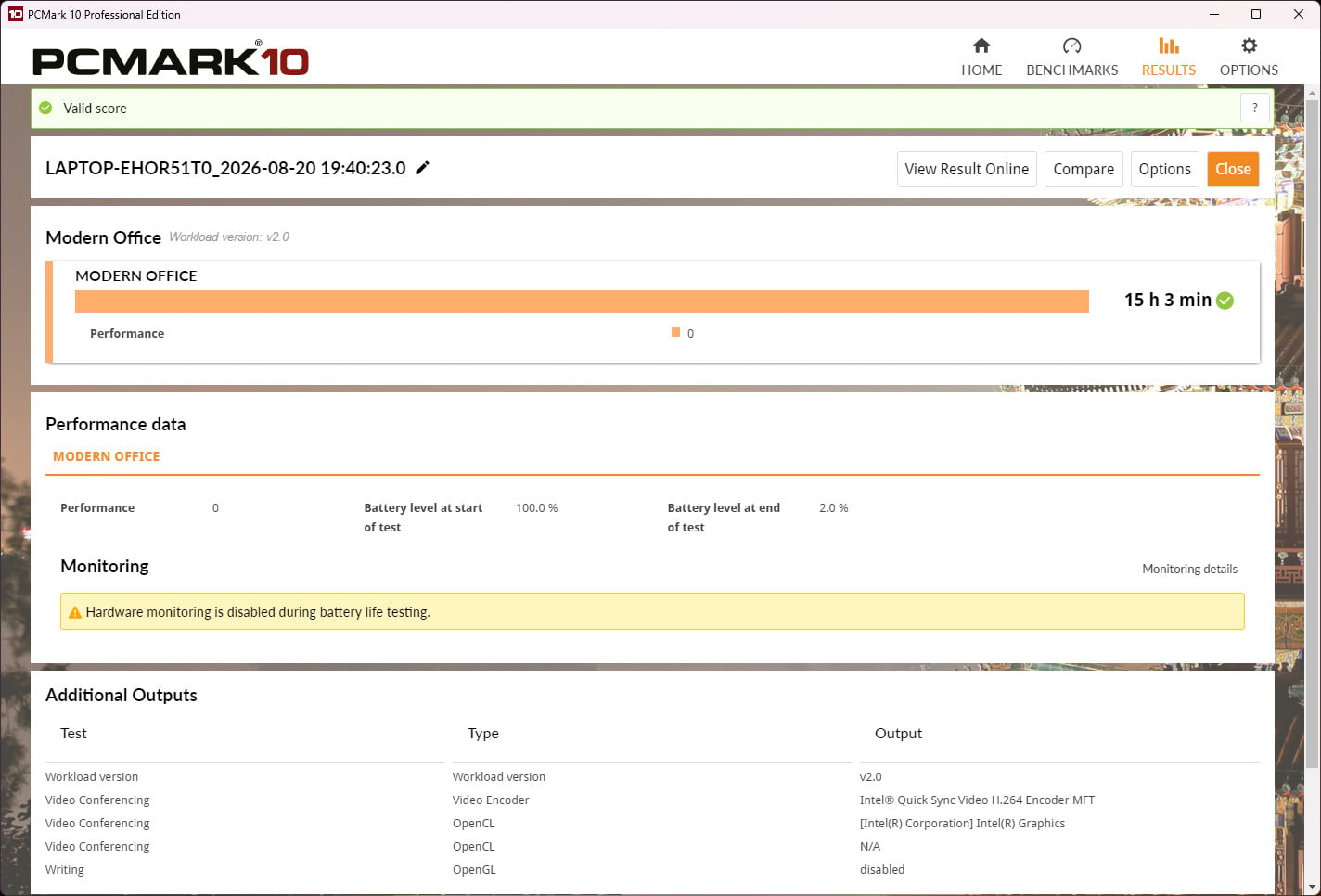Screen dimensions: 1321x896
Task: Click the PCMARK 10 logo
Action: 171,60
